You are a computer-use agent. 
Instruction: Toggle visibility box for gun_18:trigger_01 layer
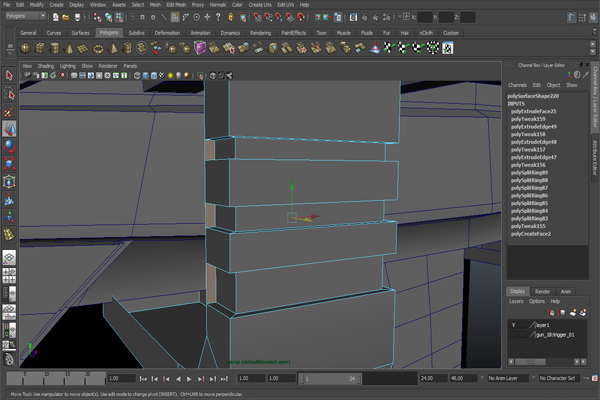(x=514, y=335)
